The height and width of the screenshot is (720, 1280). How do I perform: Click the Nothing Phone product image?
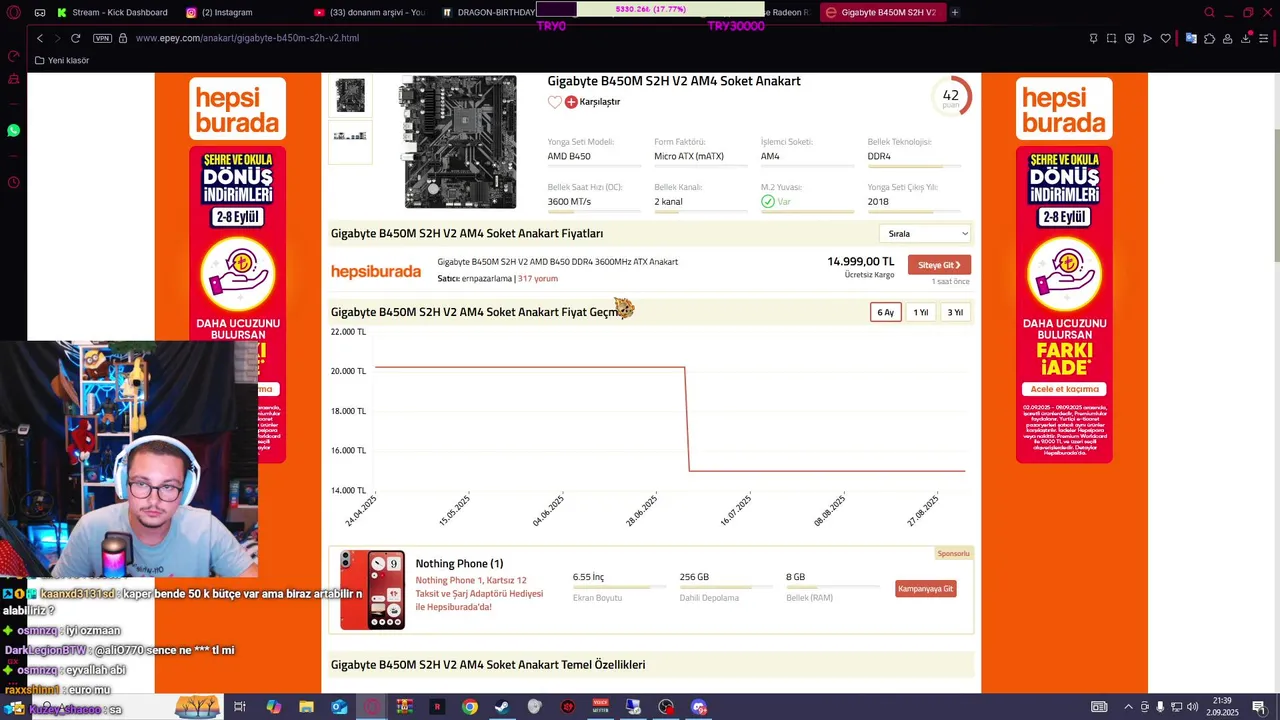point(372,590)
